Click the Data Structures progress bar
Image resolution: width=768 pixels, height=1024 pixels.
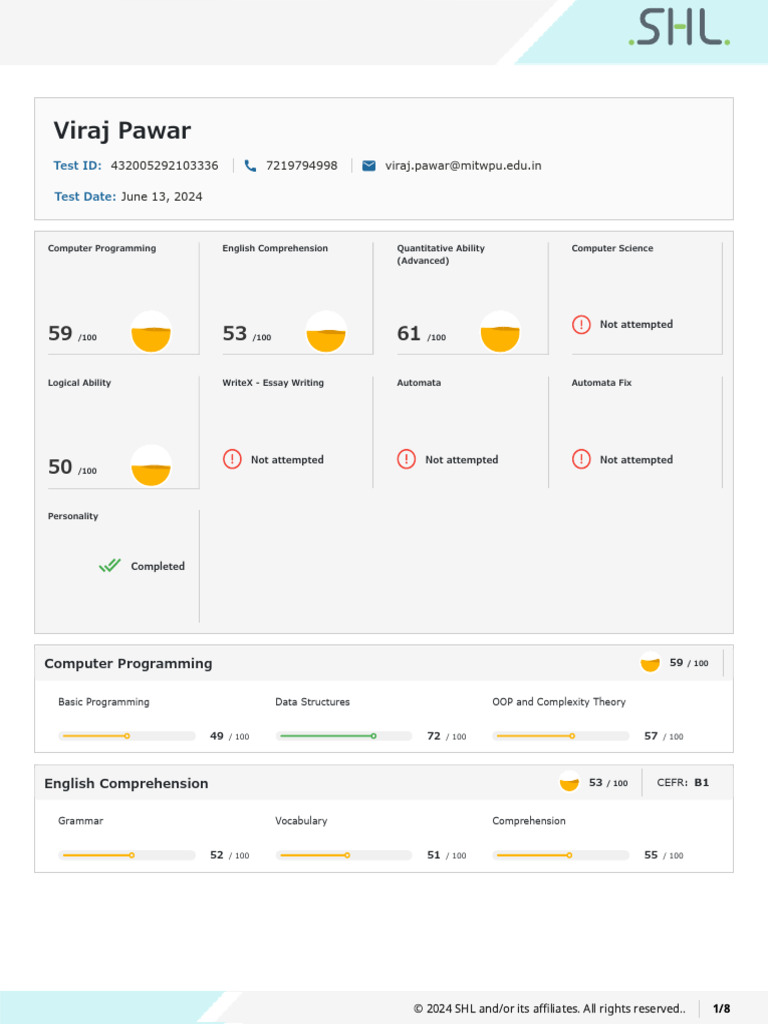click(x=344, y=736)
